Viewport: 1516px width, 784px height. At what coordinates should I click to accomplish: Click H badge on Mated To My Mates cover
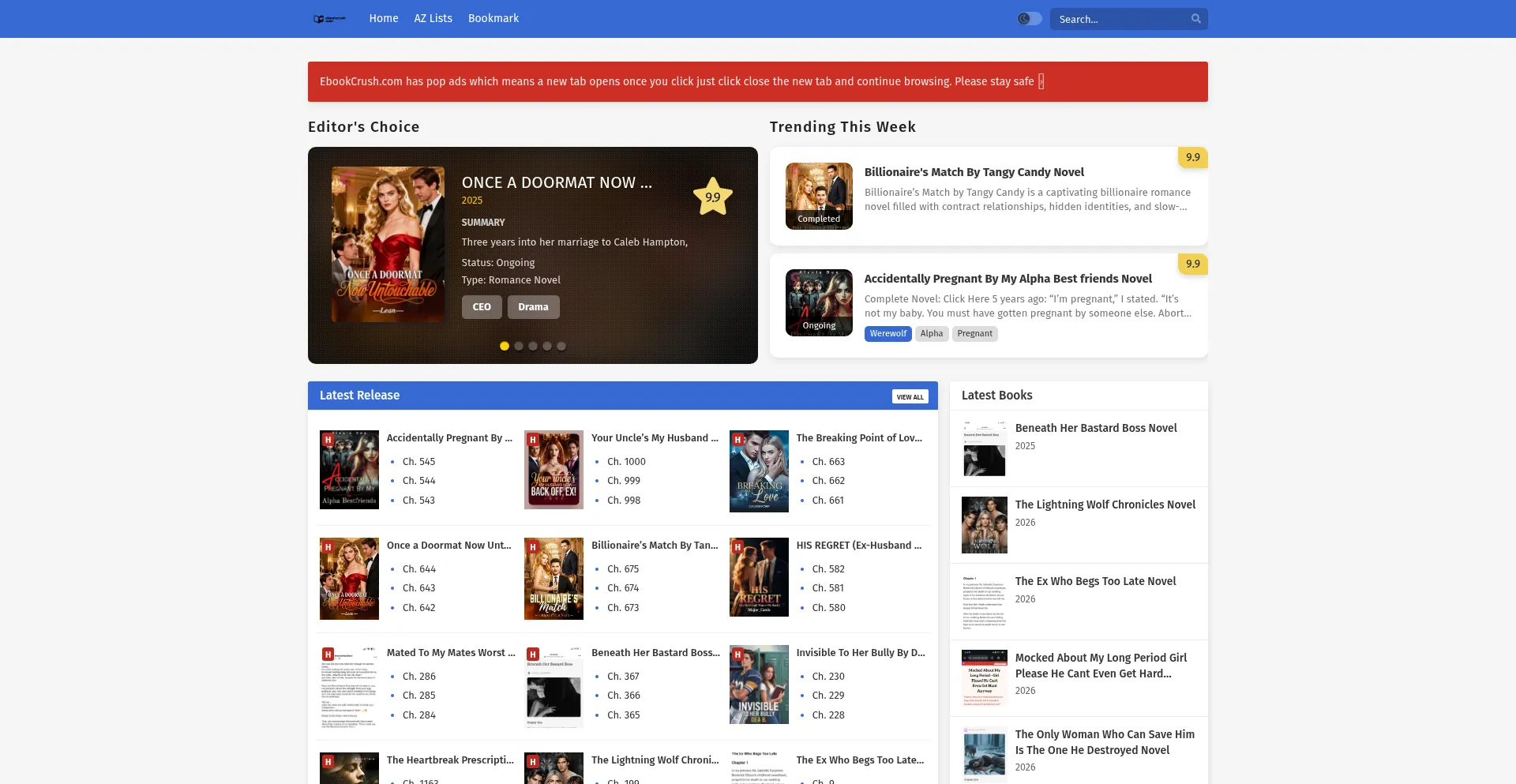328,655
